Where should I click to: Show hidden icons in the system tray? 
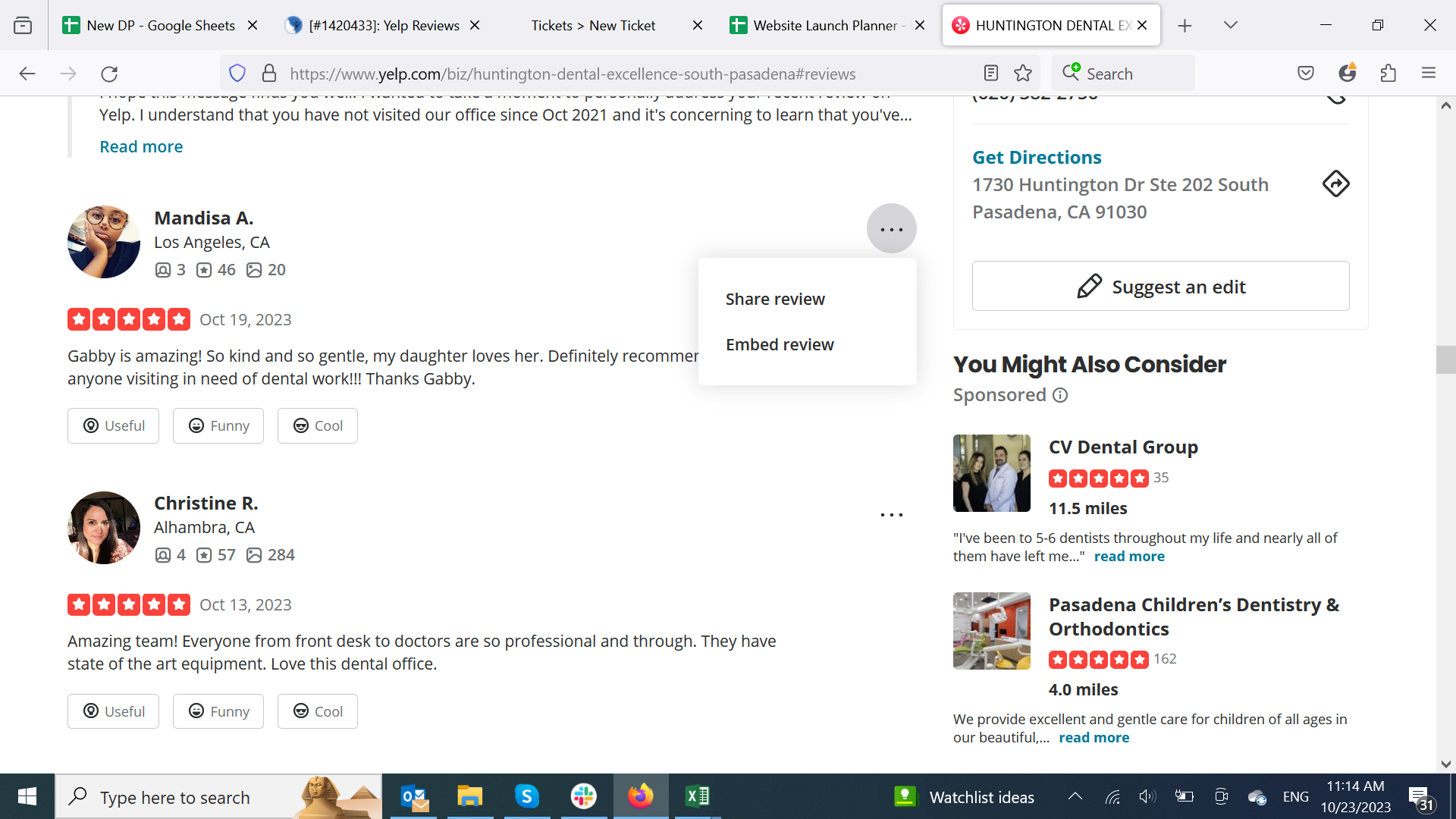pos(1075,796)
